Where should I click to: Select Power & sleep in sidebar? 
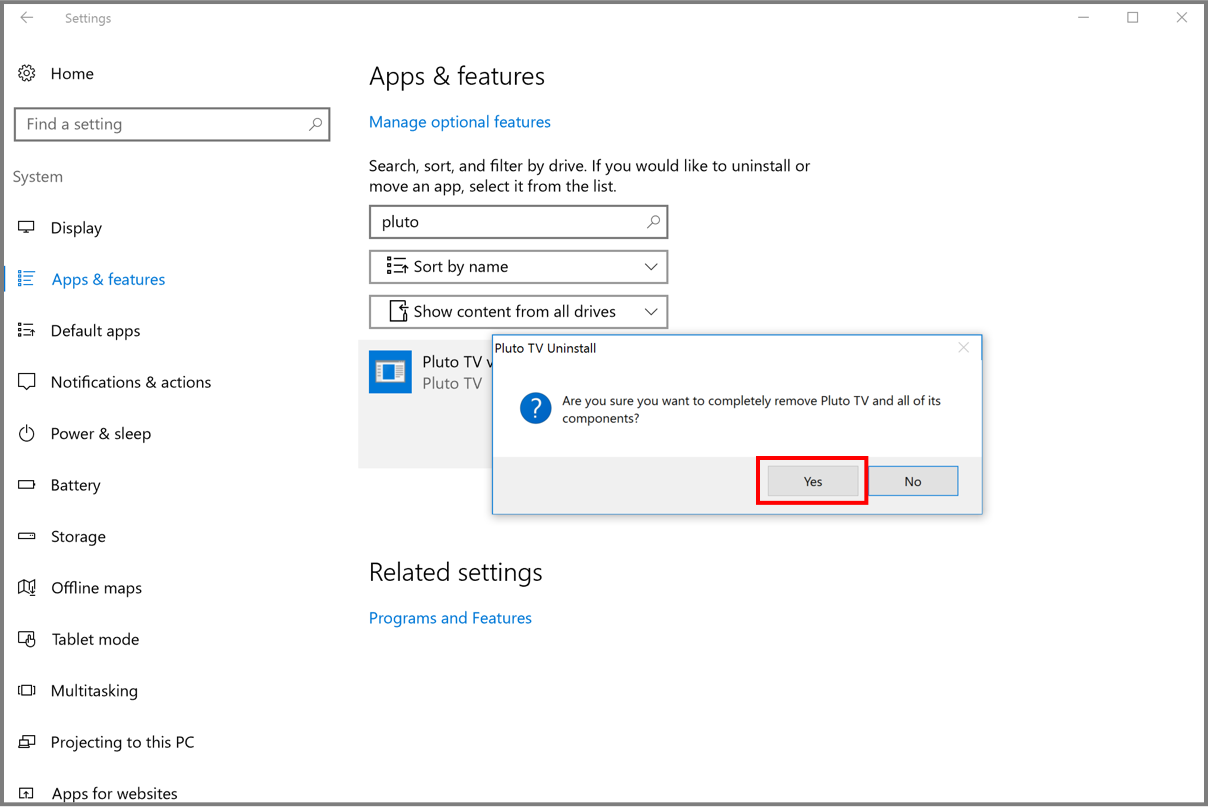tap(101, 434)
